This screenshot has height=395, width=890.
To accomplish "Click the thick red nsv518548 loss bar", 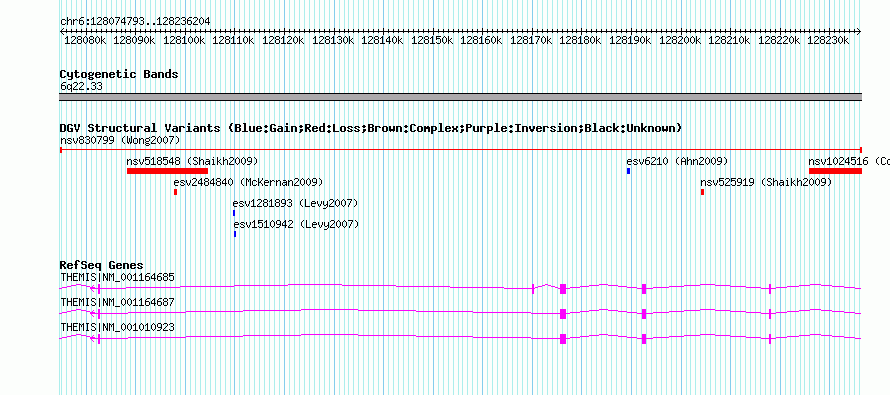I will pyautogui.click(x=167, y=171).
